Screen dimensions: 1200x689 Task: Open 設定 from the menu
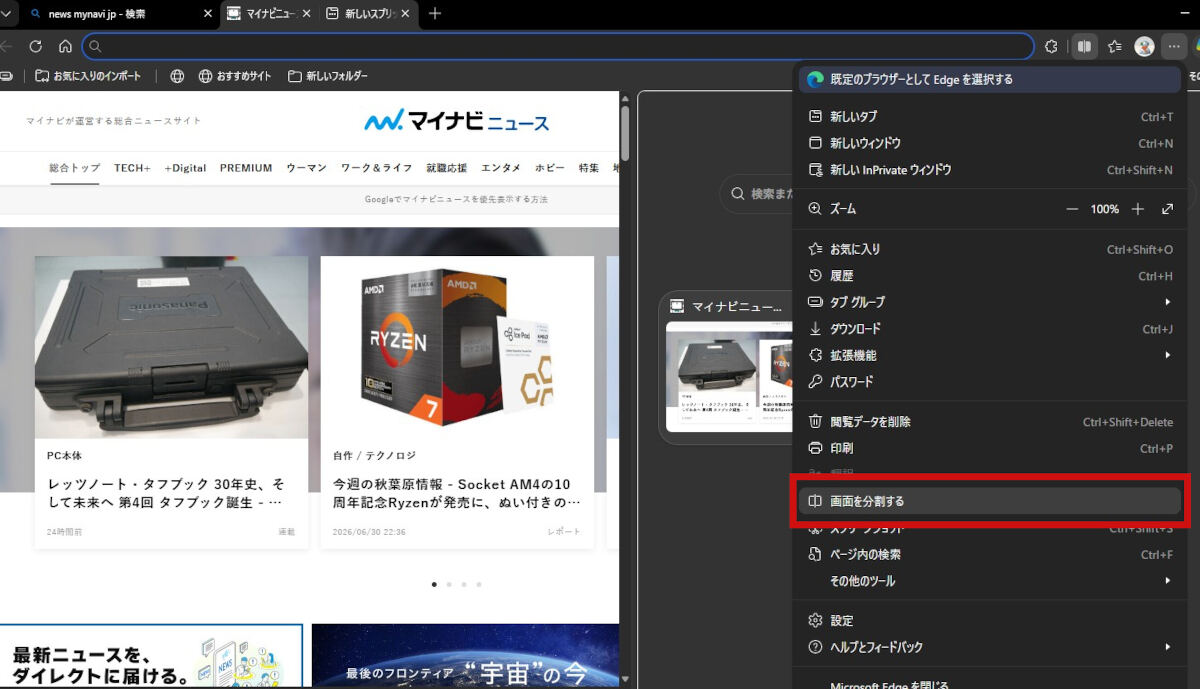(x=991, y=621)
